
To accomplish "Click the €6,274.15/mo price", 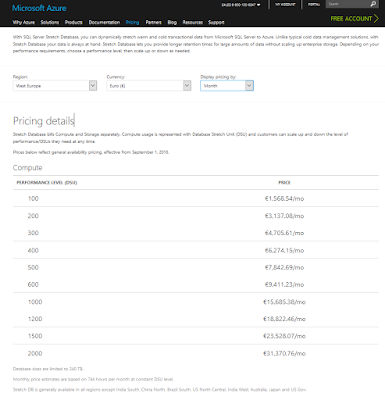I will 284,250.
